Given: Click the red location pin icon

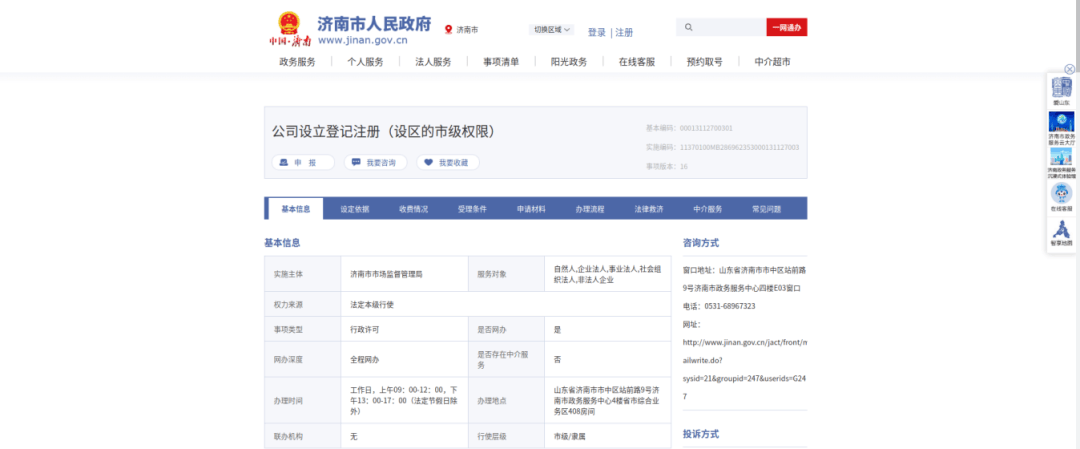Looking at the screenshot, I should [x=449, y=30].
